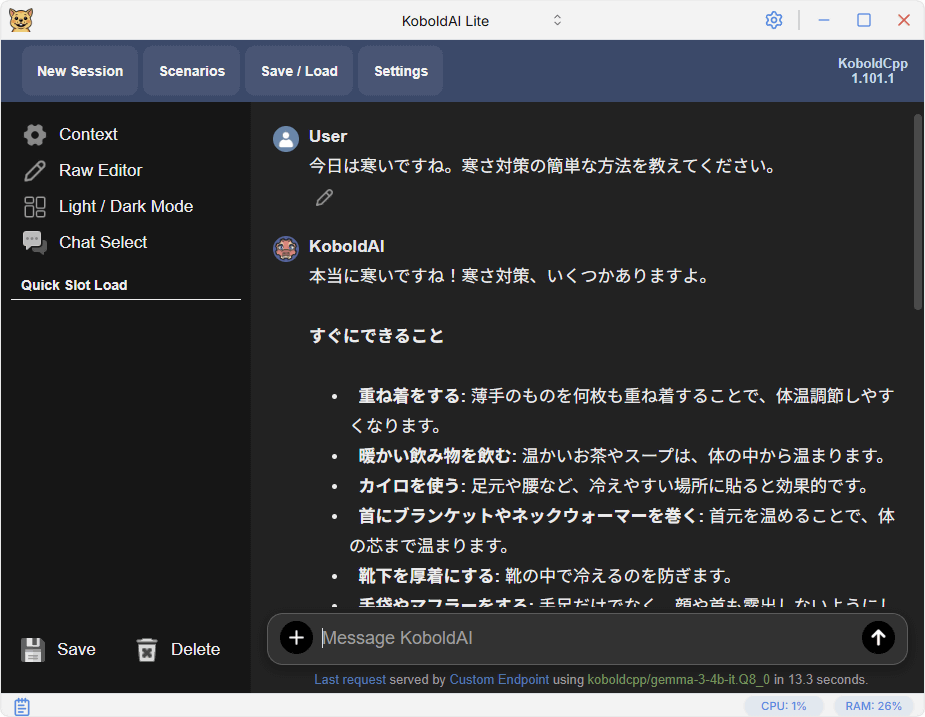This screenshot has width=925, height=717.
Task: Open the Settings button in top bar
Action: (401, 71)
